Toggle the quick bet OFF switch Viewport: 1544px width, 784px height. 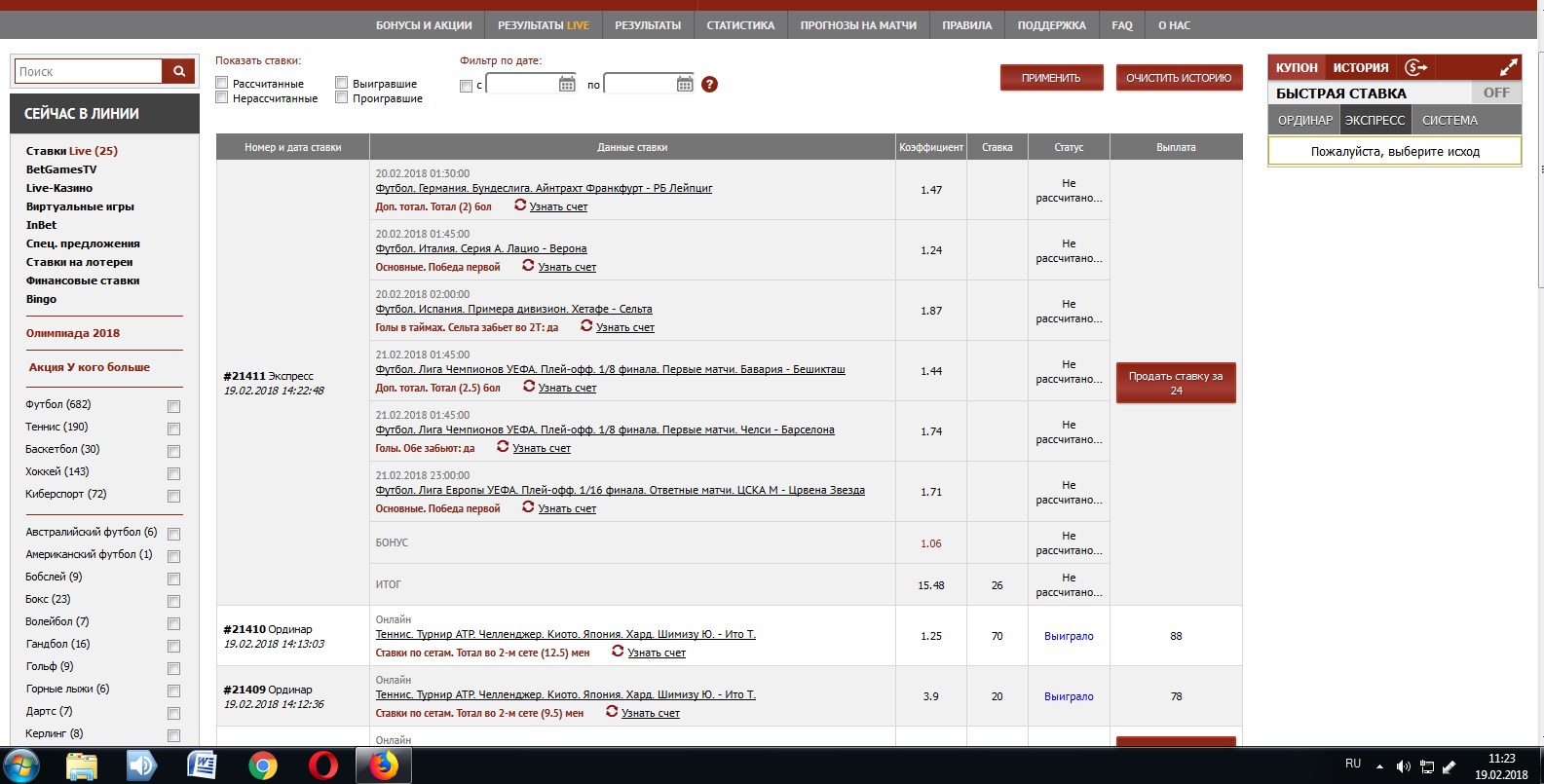click(x=1496, y=93)
